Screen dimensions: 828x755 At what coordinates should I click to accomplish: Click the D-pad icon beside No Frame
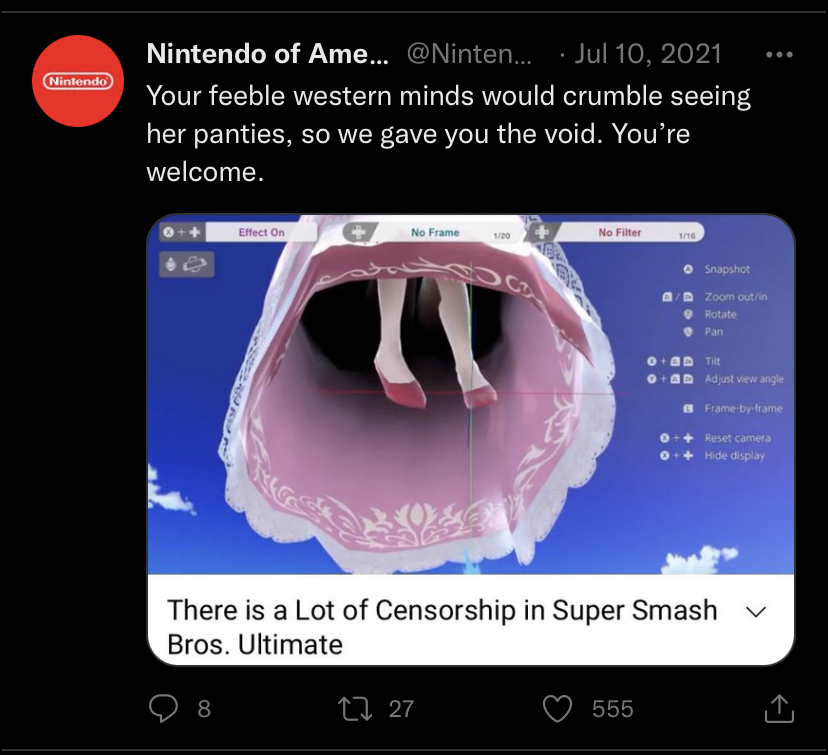(x=357, y=232)
